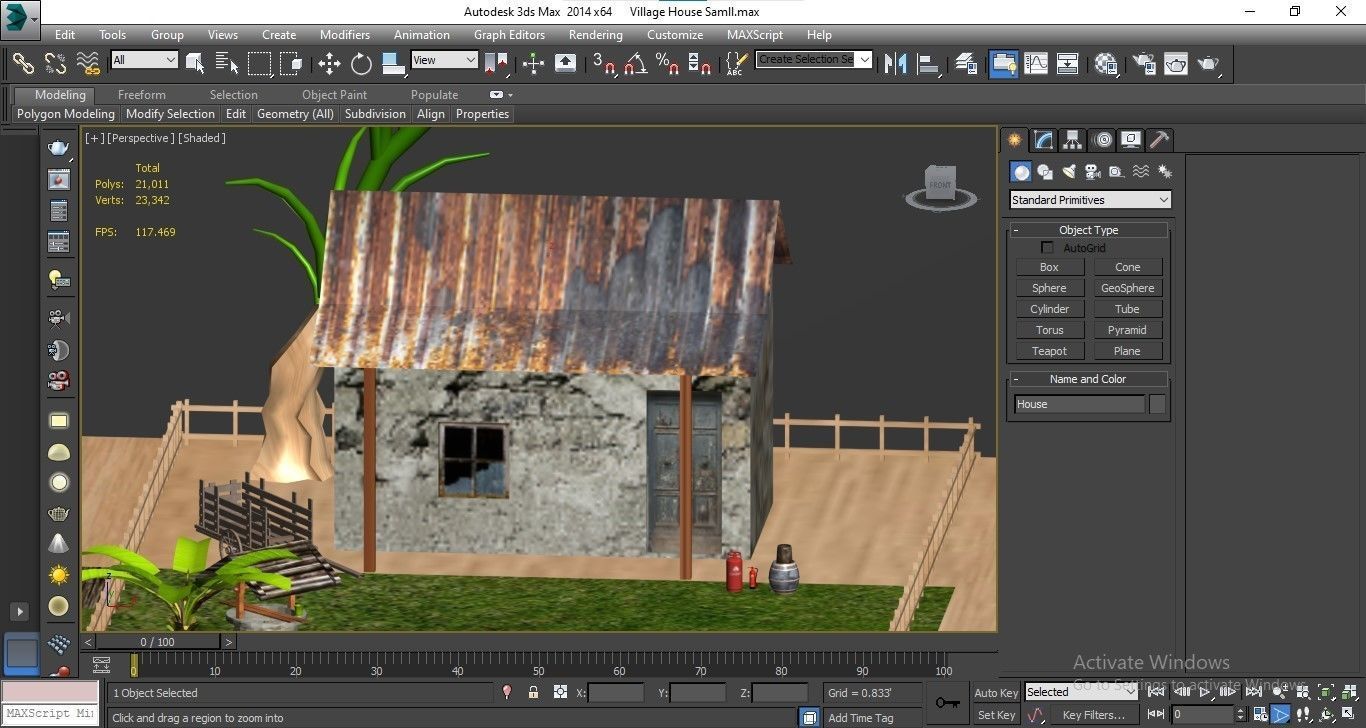
Task: Toggle the Selection Lock padlock
Action: [533, 692]
